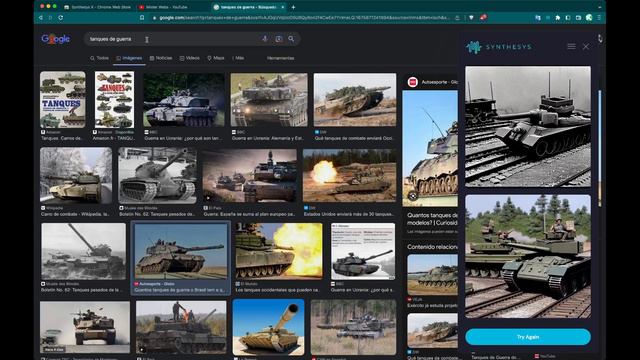Image resolution: width=640 pixels, height=360 pixels.
Task: Click the large preview tank image
Action: (x=430, y=148)
